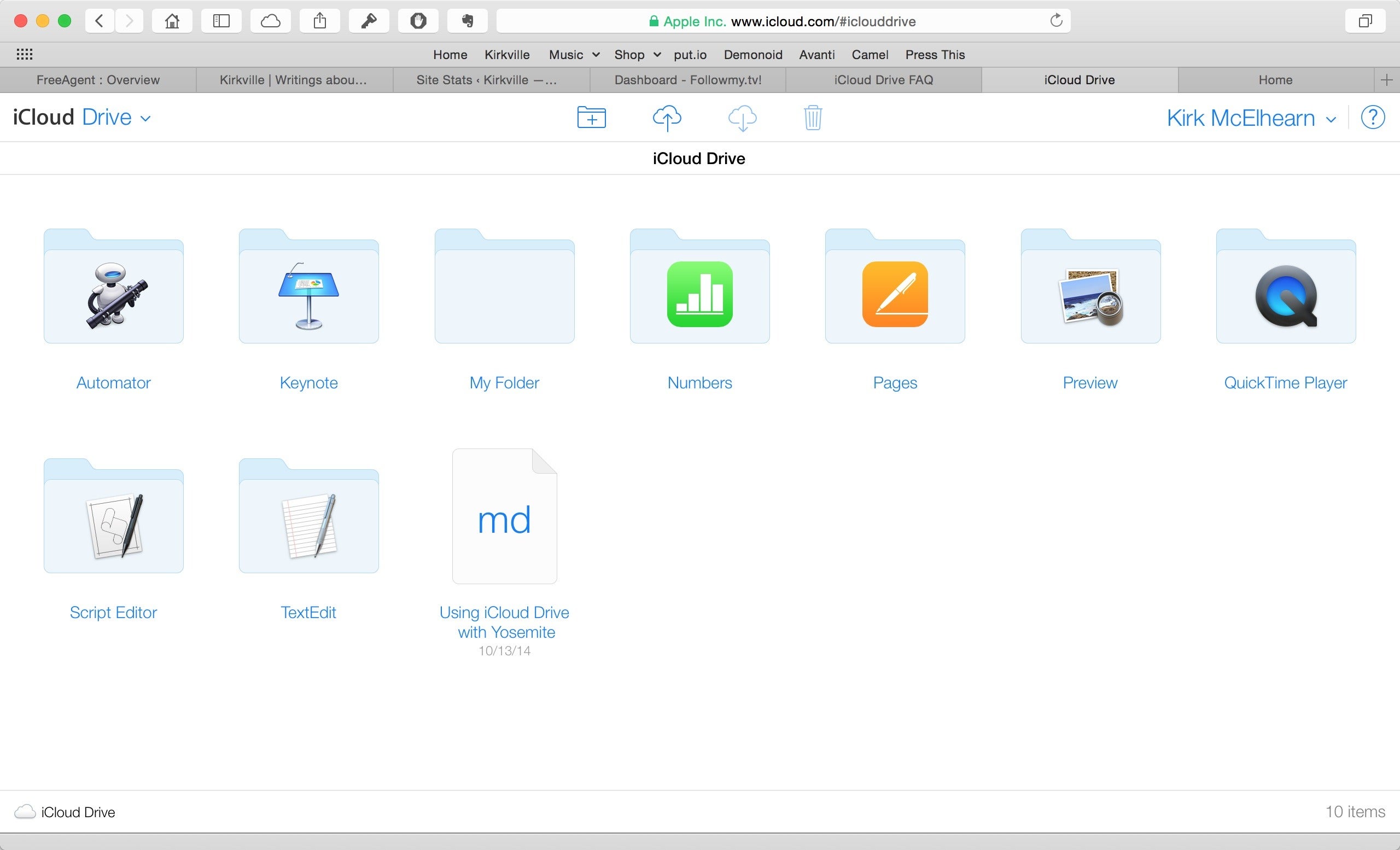This screenshot has width=1400, height=850.
Task: Open the Demonoid bookmark
Action: 753,55
